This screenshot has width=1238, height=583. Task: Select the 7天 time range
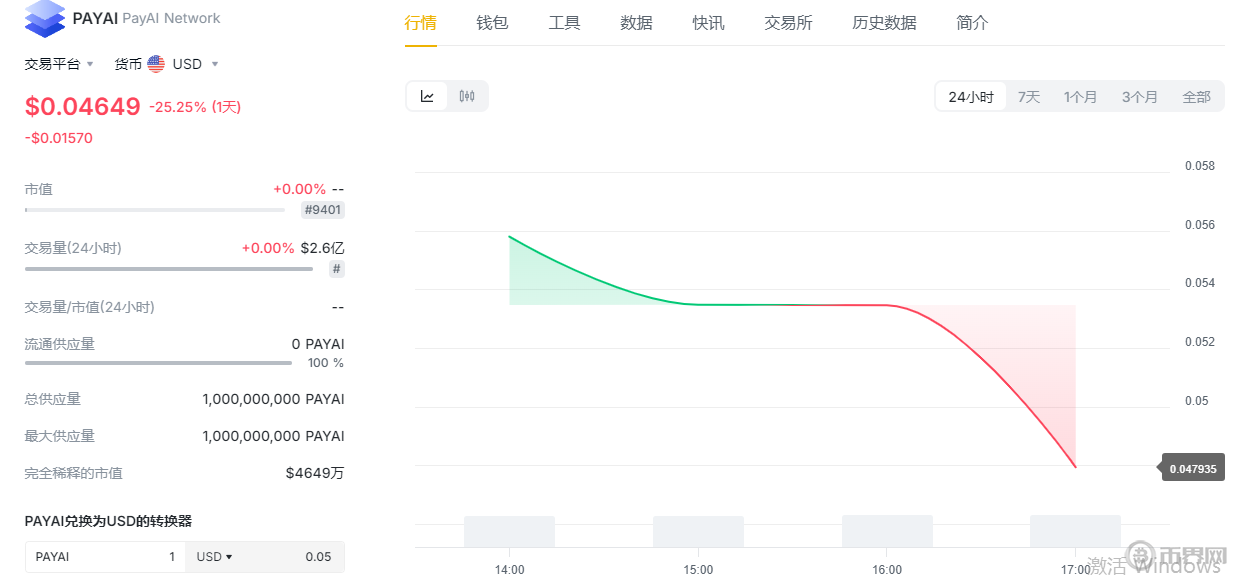tap(1028, 95)
